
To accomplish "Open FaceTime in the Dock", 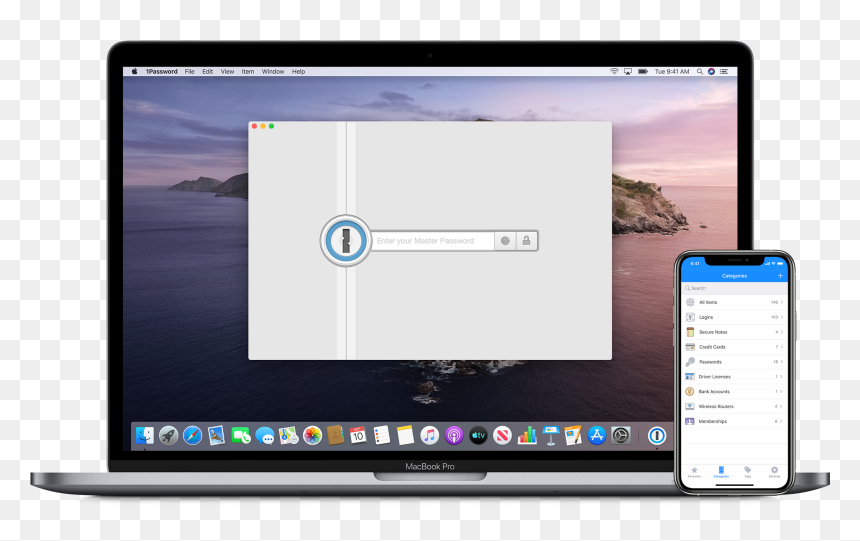I will coord(240,436).
